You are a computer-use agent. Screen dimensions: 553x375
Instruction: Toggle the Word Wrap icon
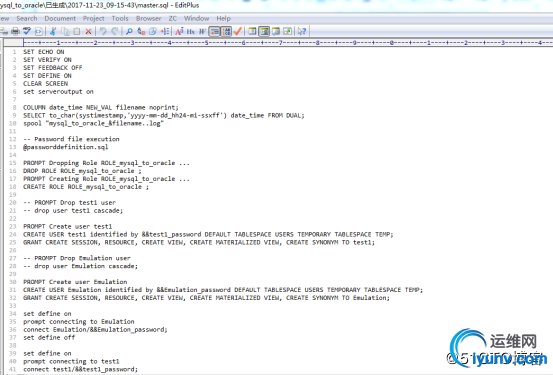point(202,31)
